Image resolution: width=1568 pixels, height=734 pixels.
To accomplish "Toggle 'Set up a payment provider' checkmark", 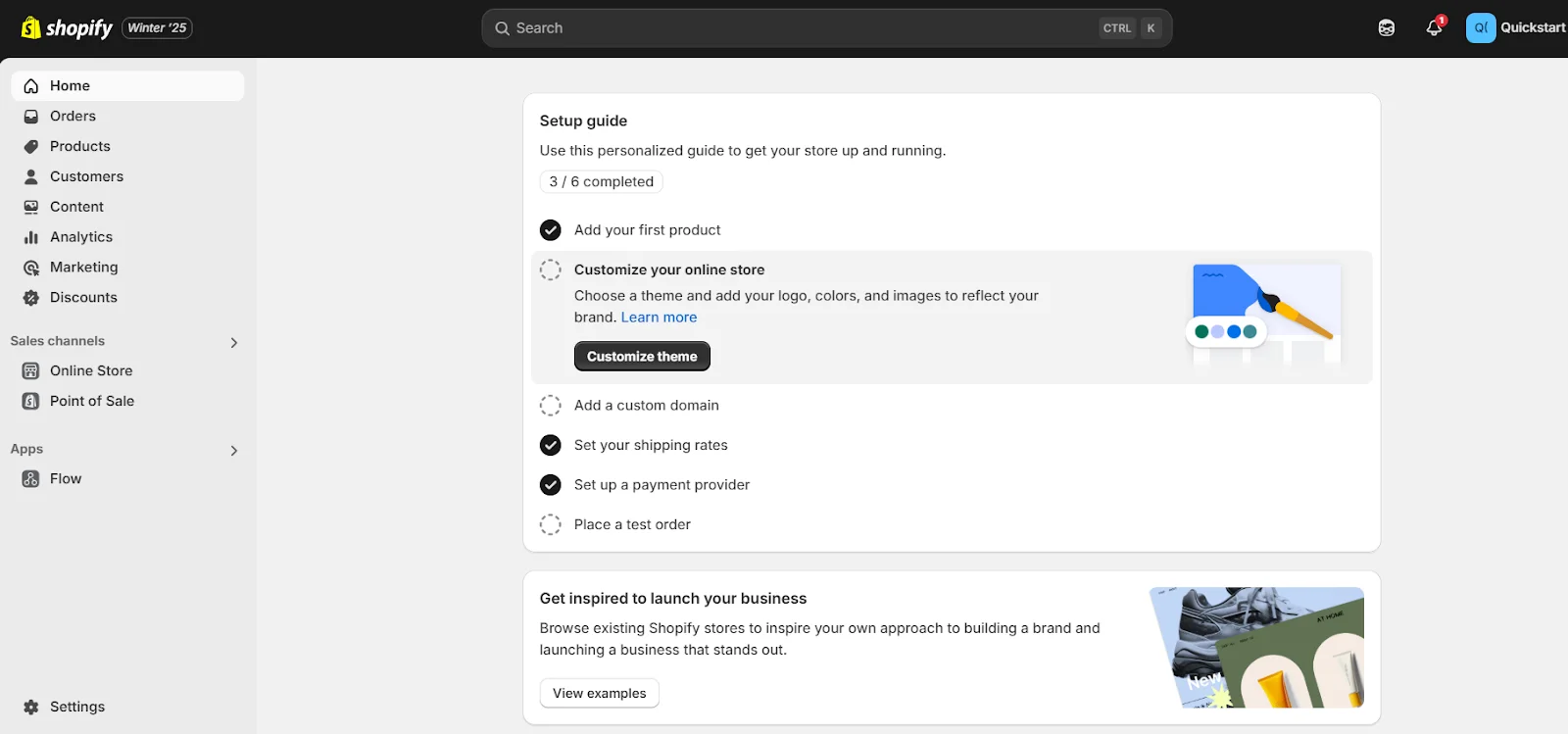I will (551, 485).
